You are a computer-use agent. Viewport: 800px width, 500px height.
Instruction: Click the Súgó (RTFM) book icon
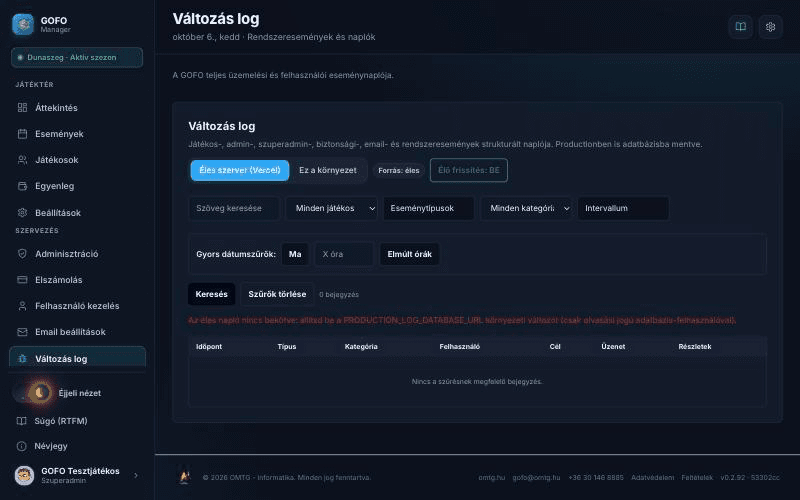[x=21, y=421]
